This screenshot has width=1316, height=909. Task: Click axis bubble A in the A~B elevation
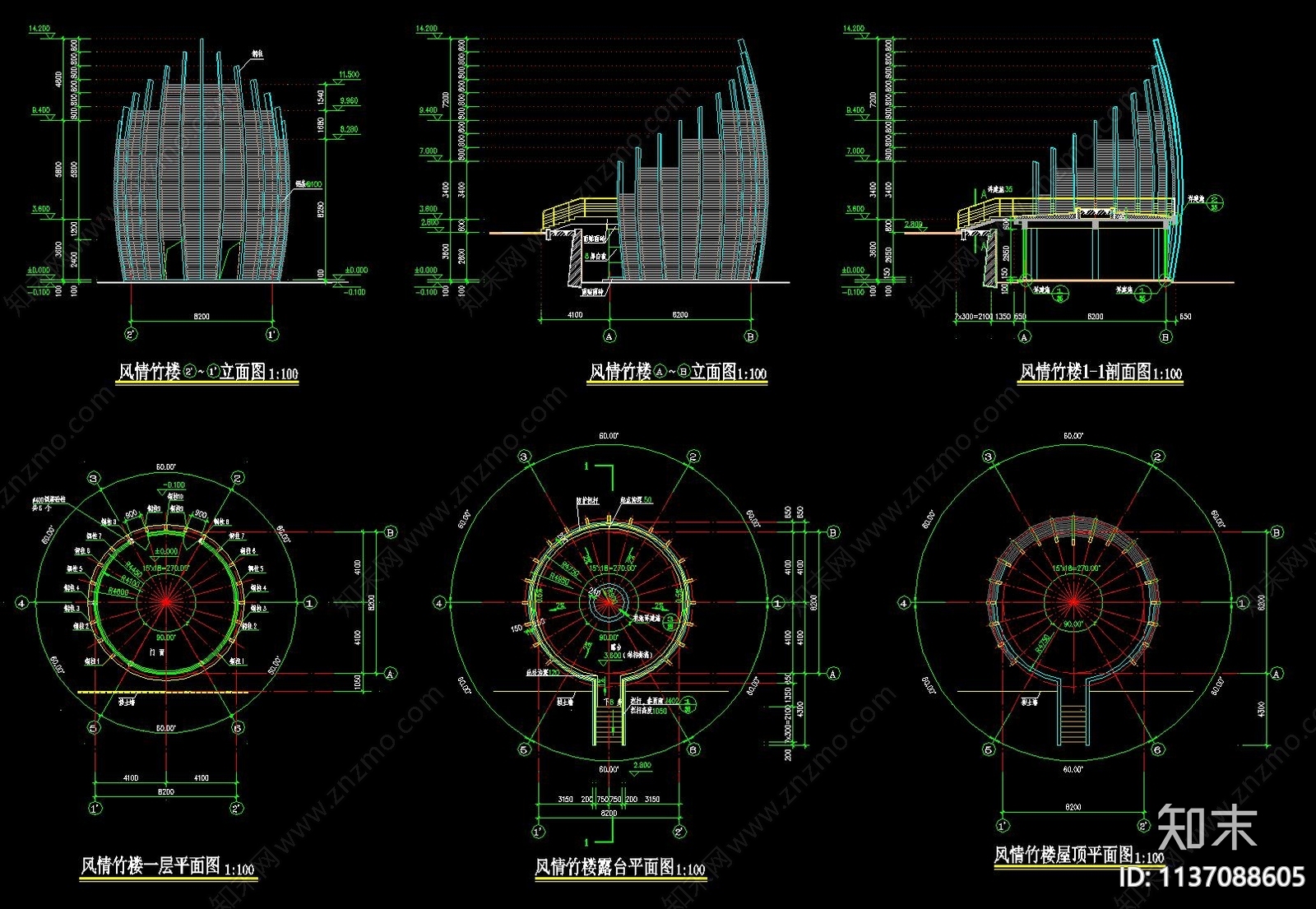[609, 336]
